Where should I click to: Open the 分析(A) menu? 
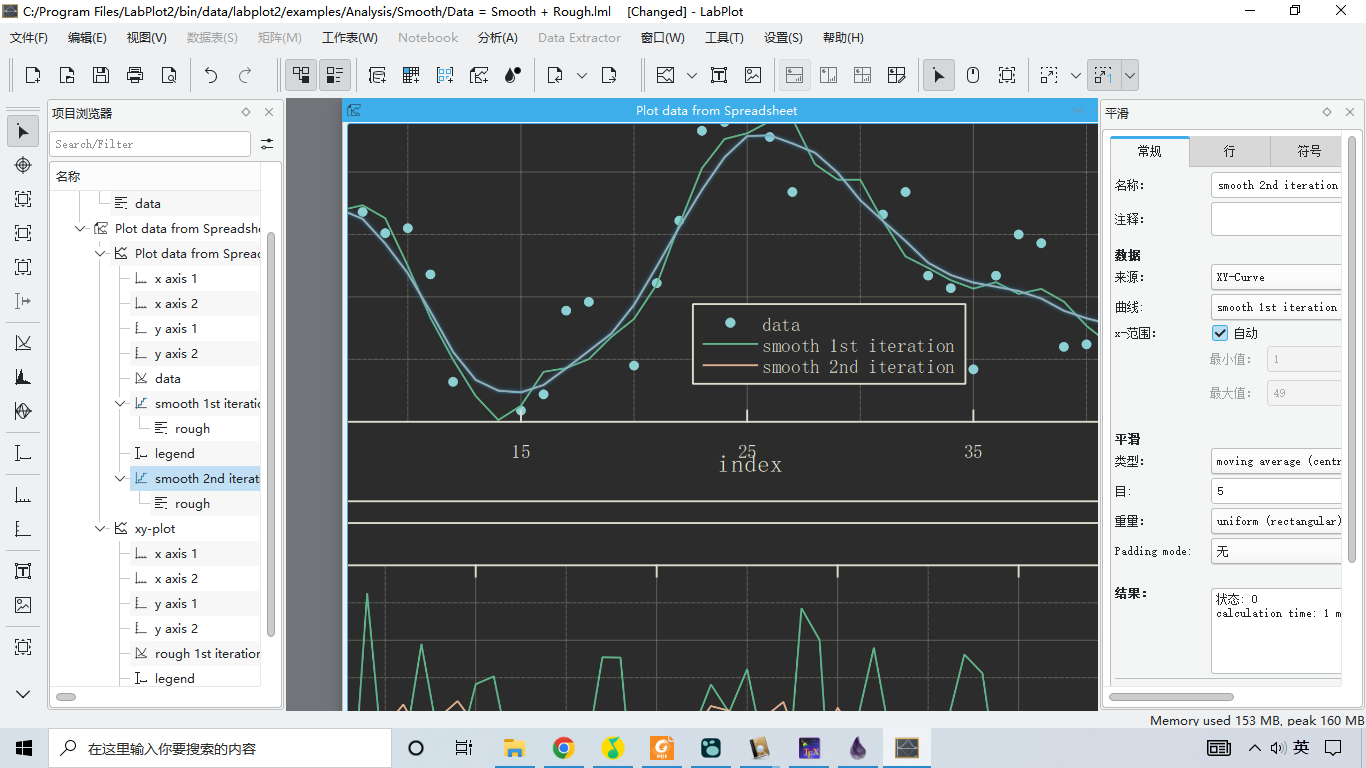[497, 38]
